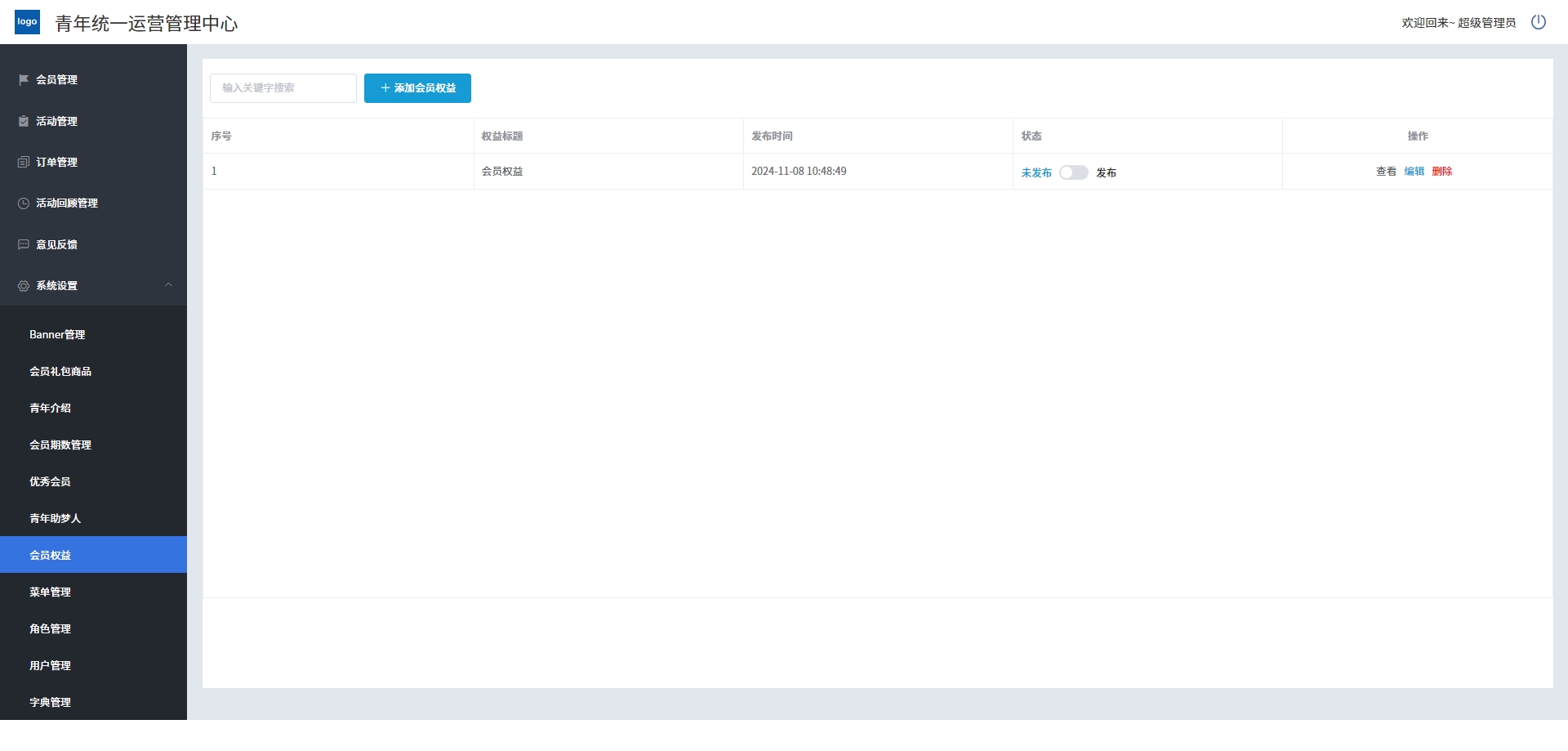This screenshot has height=751, width=1568.
Task: Click the 系统设置 menu label
Action: (56, 285)
